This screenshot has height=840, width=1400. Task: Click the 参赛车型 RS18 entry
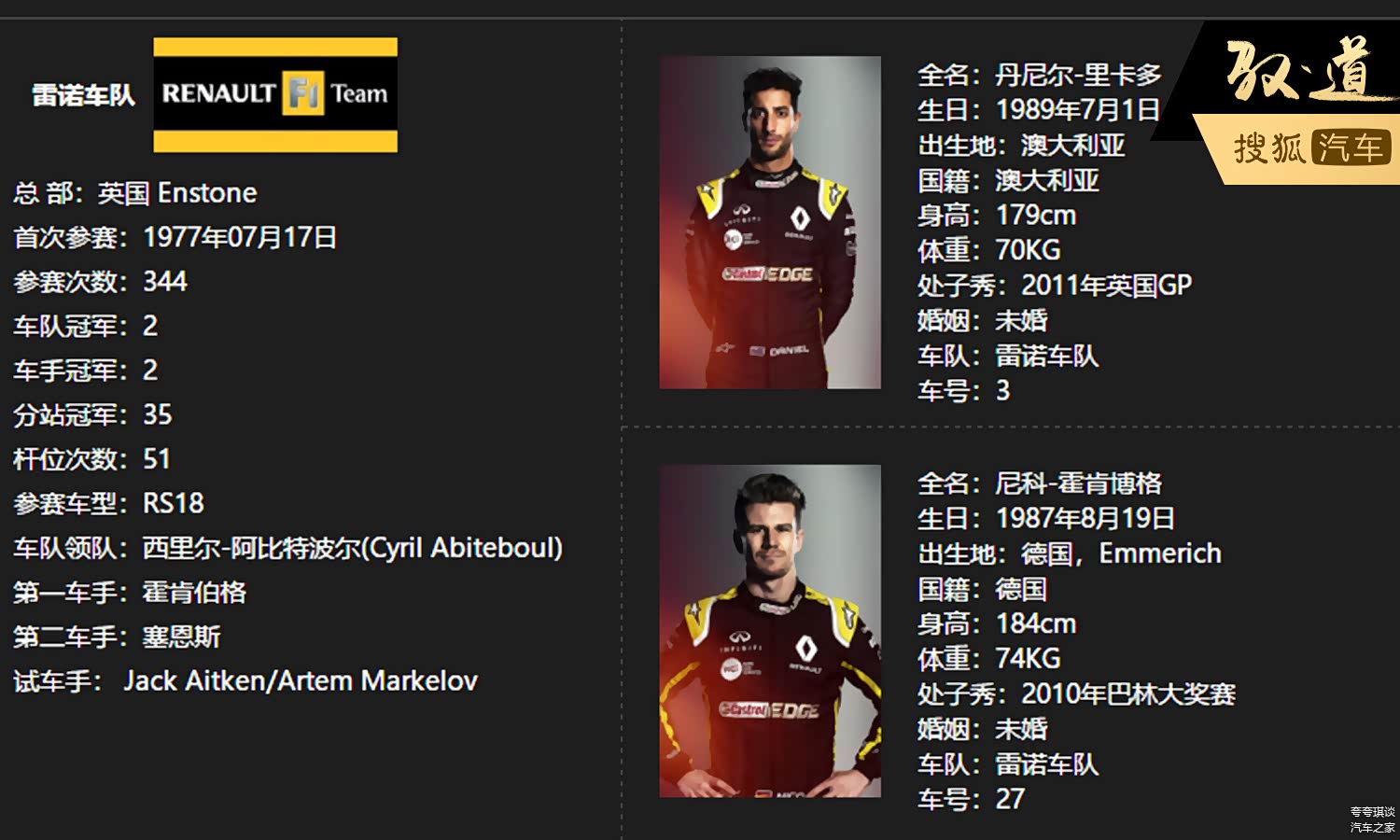[108, 504]
